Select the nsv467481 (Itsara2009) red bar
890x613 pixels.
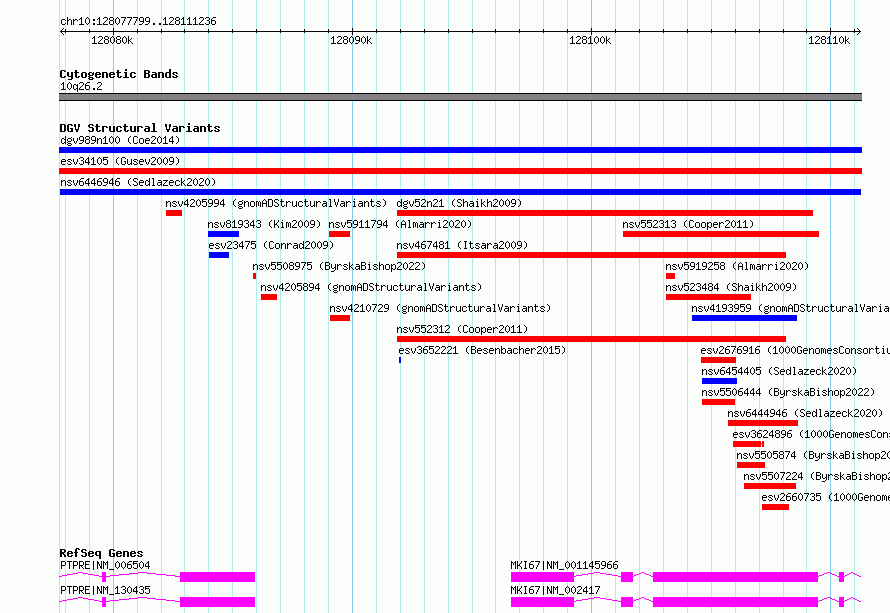coord(591,255)
